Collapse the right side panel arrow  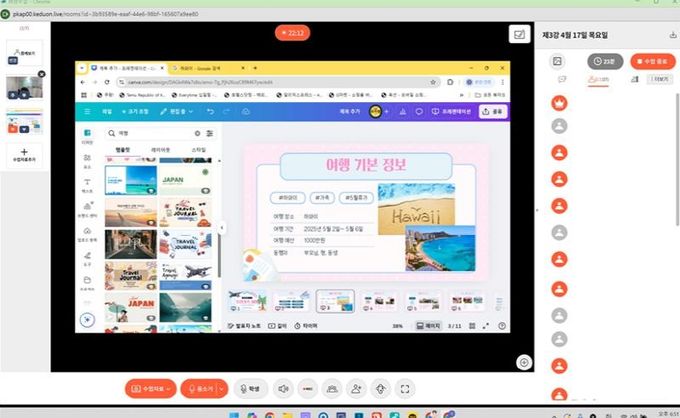point(539,209)
